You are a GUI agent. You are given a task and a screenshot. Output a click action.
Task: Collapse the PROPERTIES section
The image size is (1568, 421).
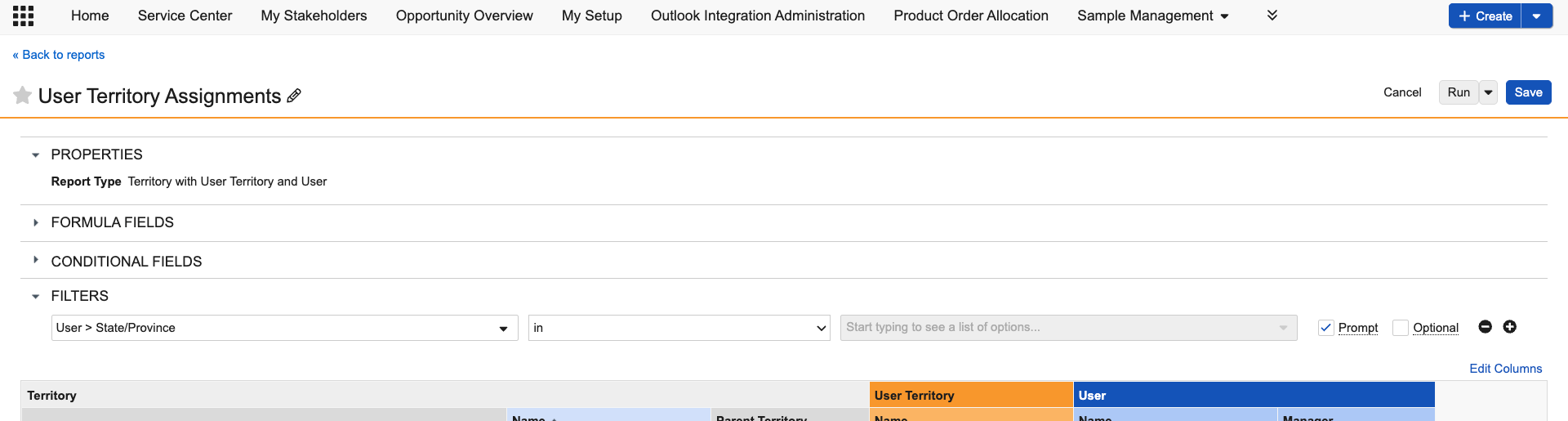click(35, 155)
